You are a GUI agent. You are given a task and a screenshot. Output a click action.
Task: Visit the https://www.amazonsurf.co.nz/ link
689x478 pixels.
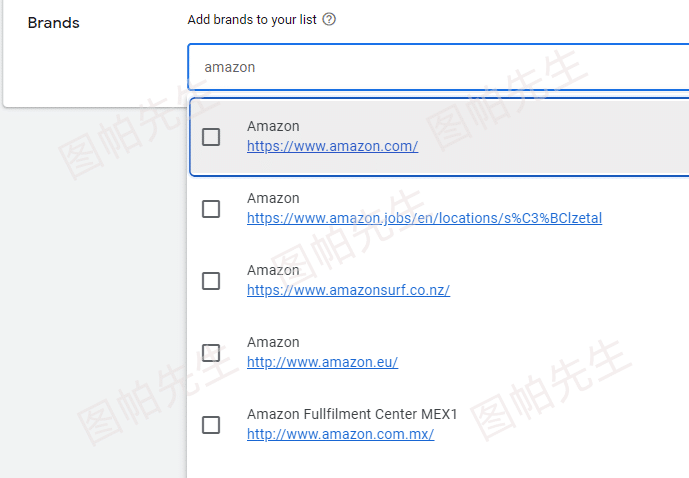coord(348,290)
